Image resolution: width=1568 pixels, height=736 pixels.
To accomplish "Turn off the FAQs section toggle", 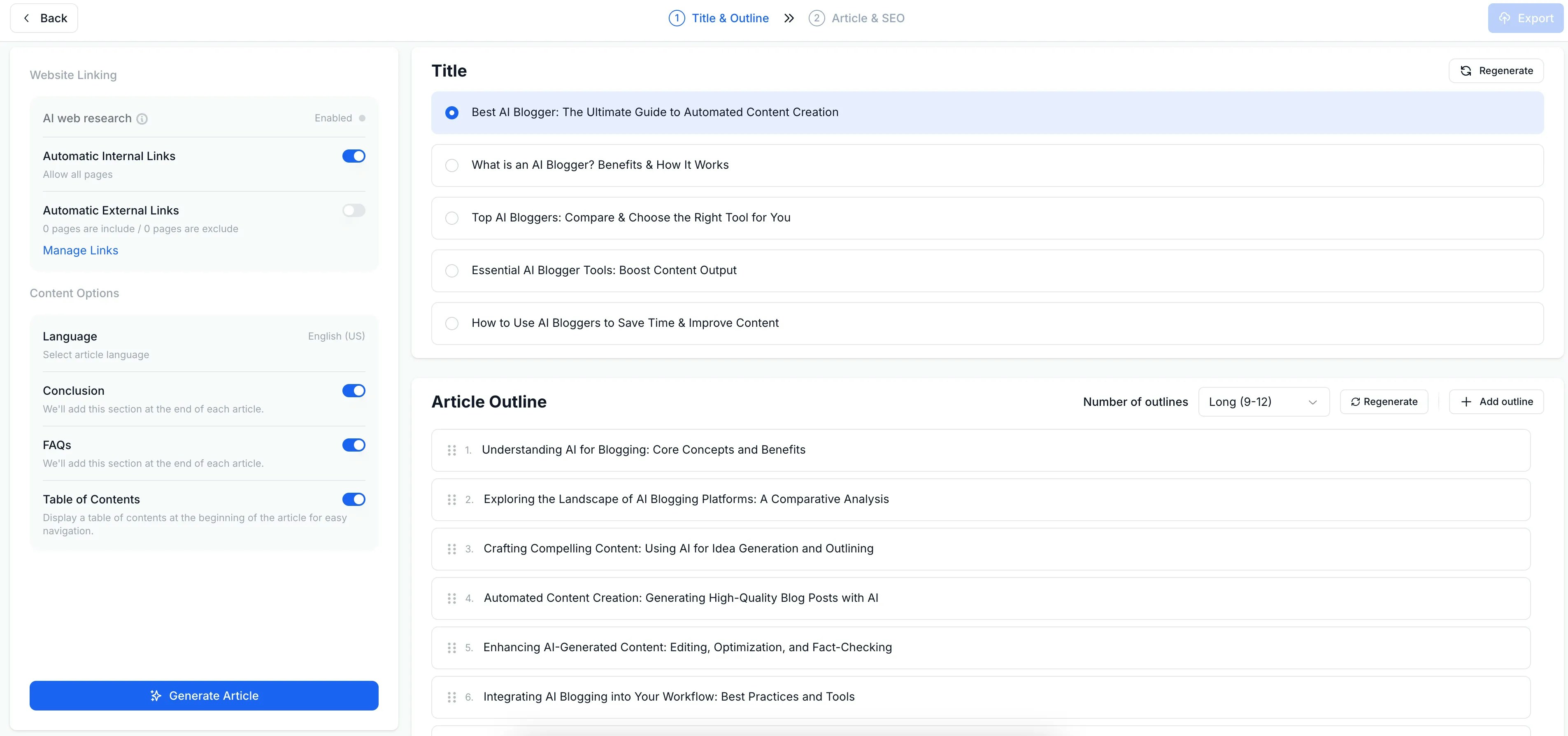I will pos(354,445).
